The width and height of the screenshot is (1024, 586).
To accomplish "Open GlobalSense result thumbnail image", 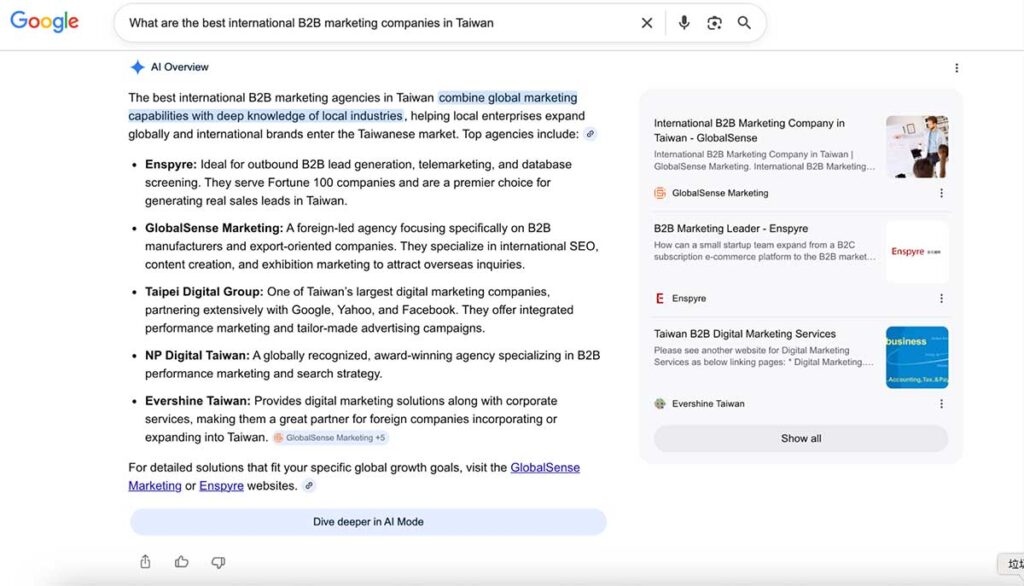I will tap(917, 147).
